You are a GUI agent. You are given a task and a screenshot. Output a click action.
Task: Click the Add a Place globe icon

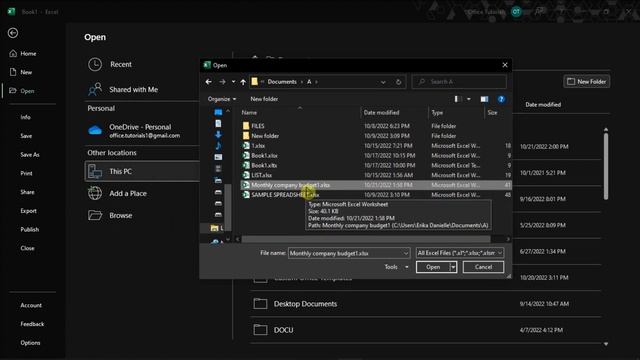click(95, 193)
